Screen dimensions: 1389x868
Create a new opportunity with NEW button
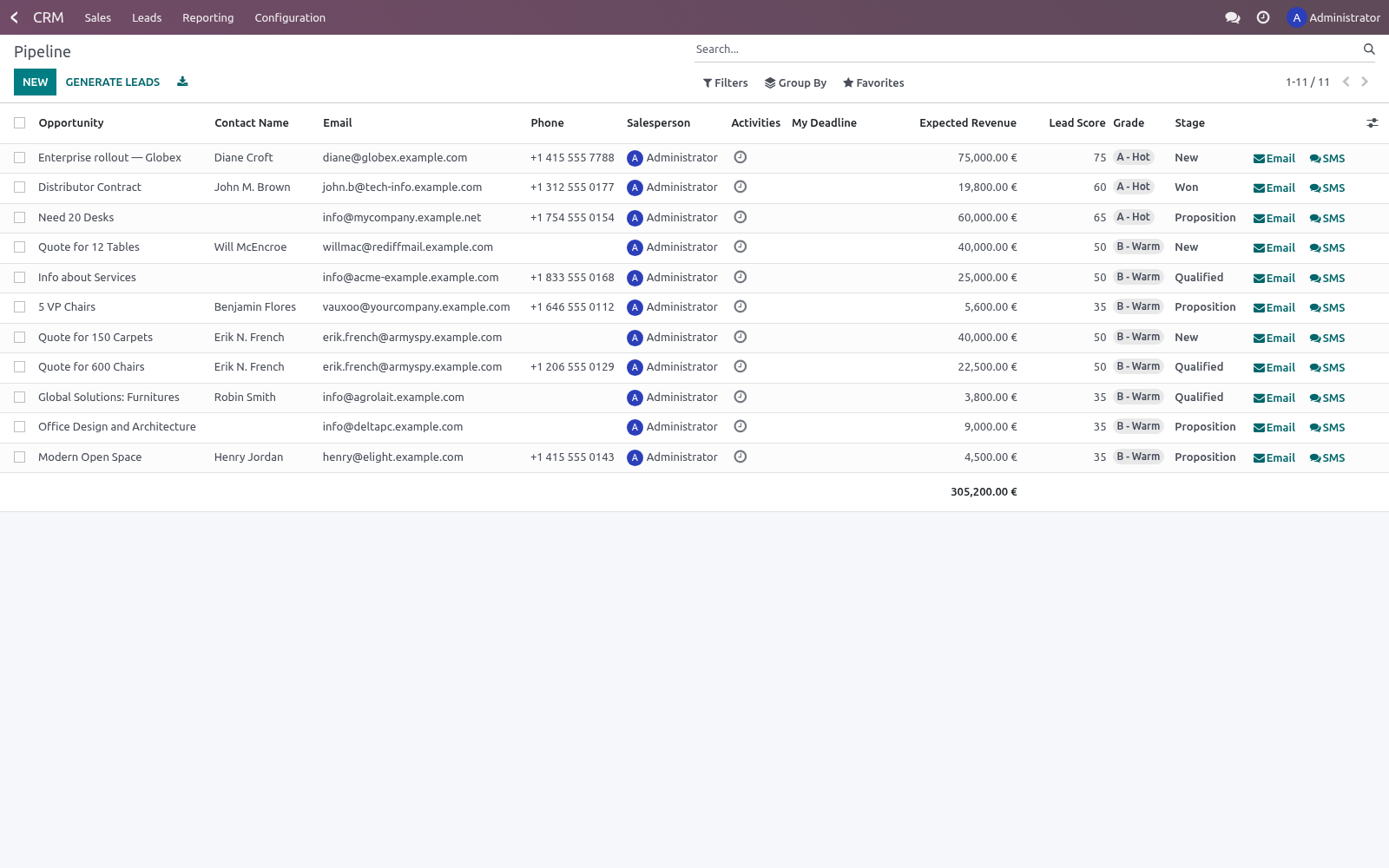[x=36, y=82]
